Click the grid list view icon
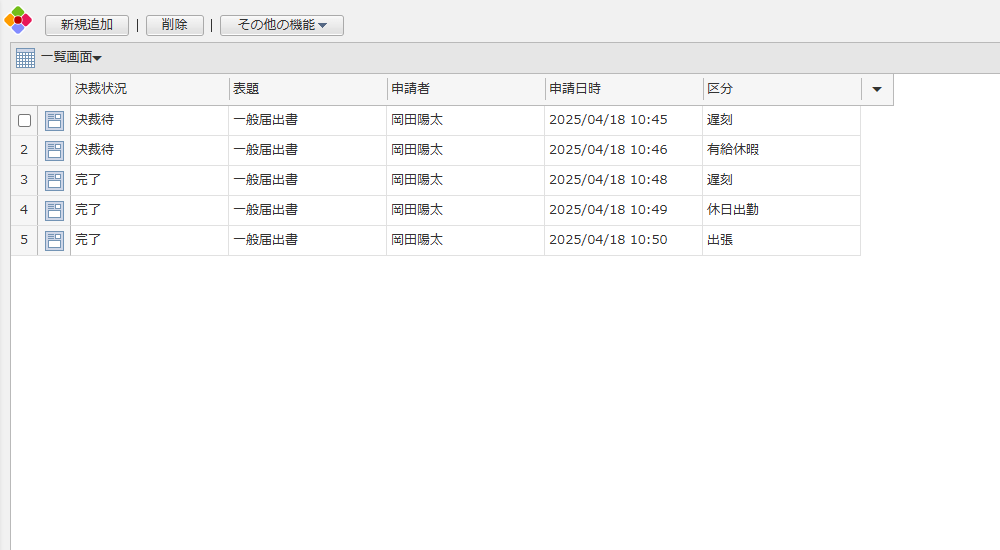 [25, 58]
